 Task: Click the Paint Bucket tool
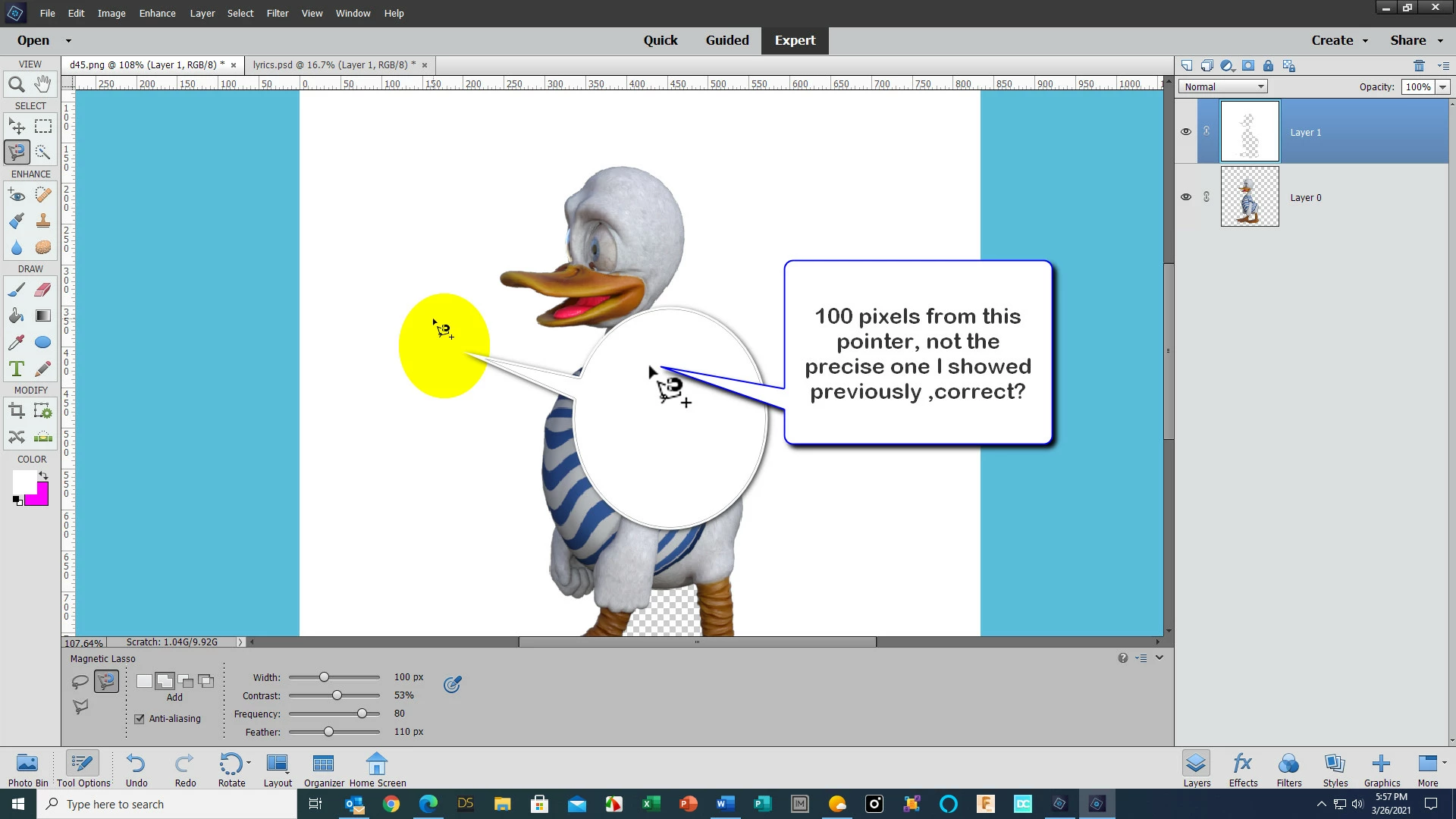click(x=16, y=316)
